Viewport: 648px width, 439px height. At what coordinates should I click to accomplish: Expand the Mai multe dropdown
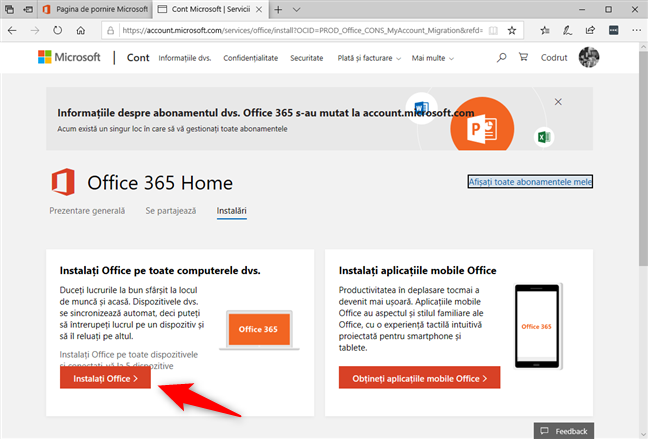coord(432,58)
